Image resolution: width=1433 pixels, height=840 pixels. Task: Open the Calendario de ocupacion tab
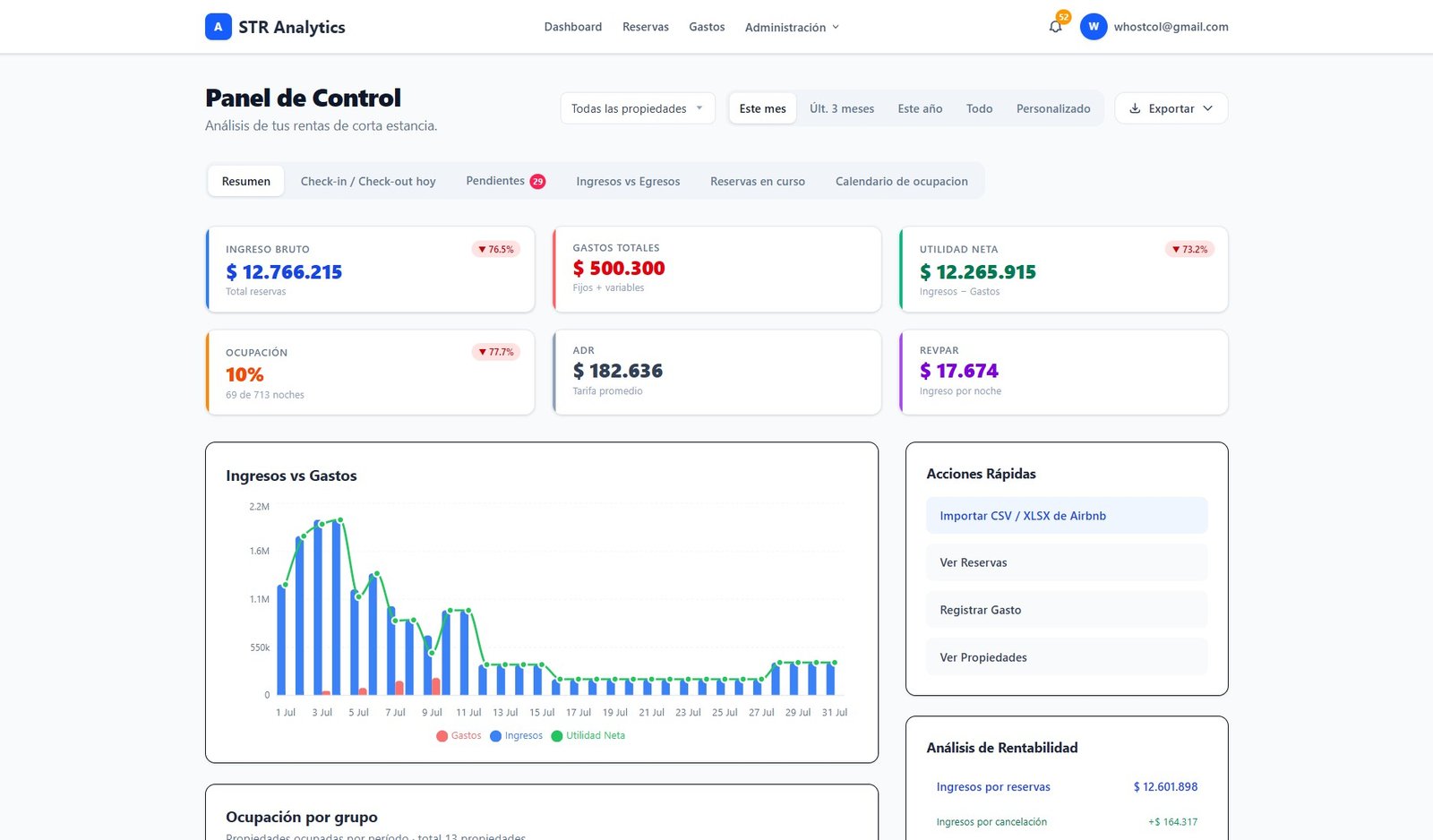click(x=902, y=181)
